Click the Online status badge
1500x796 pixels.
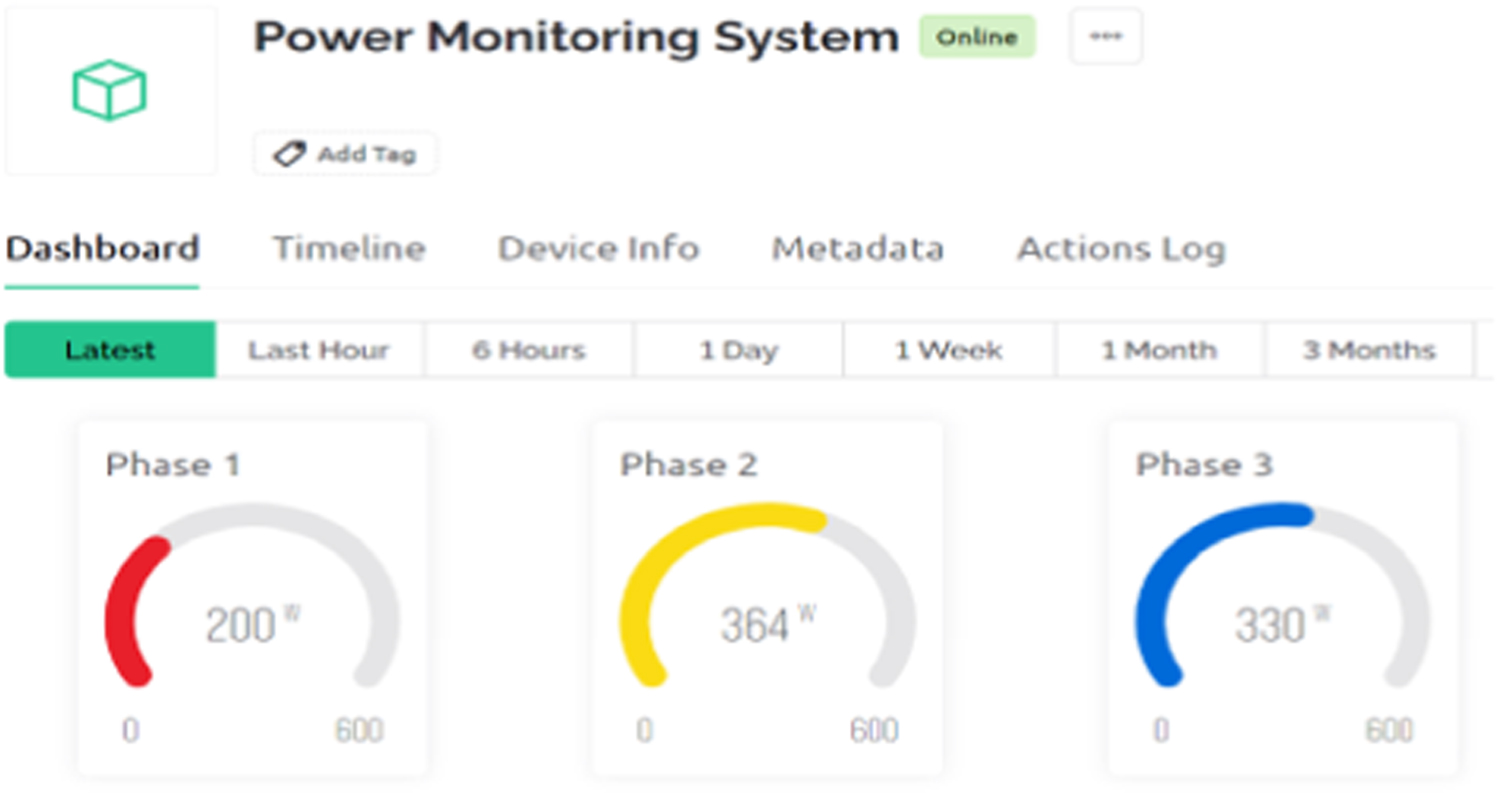click(977, 36)
